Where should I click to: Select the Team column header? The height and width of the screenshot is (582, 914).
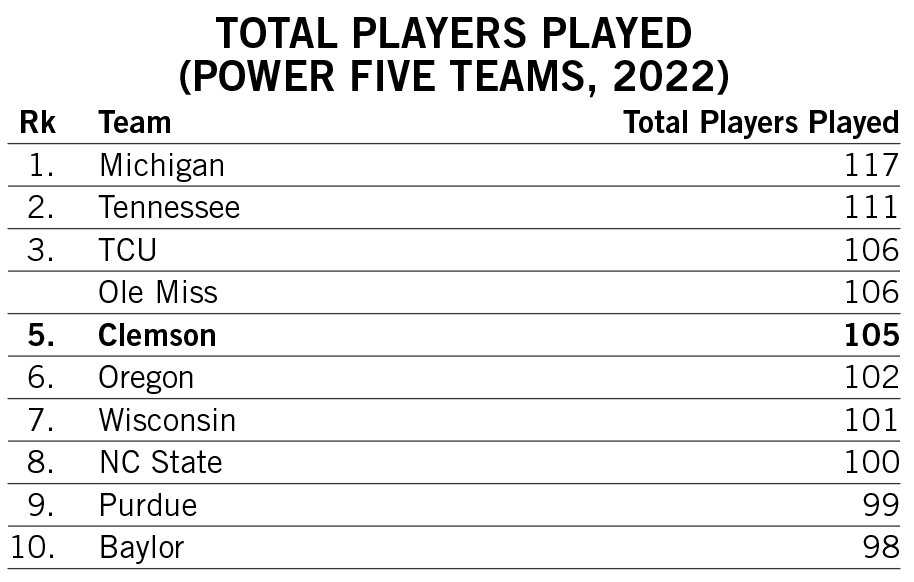tap(135, 122)
